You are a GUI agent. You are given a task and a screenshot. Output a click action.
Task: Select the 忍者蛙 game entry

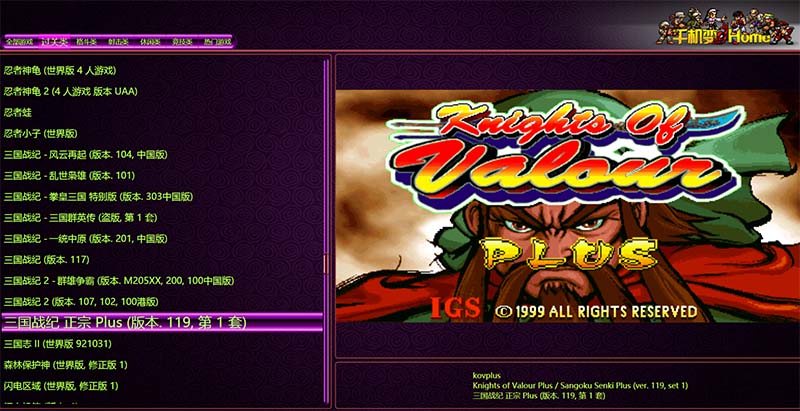tap(18, 112)
